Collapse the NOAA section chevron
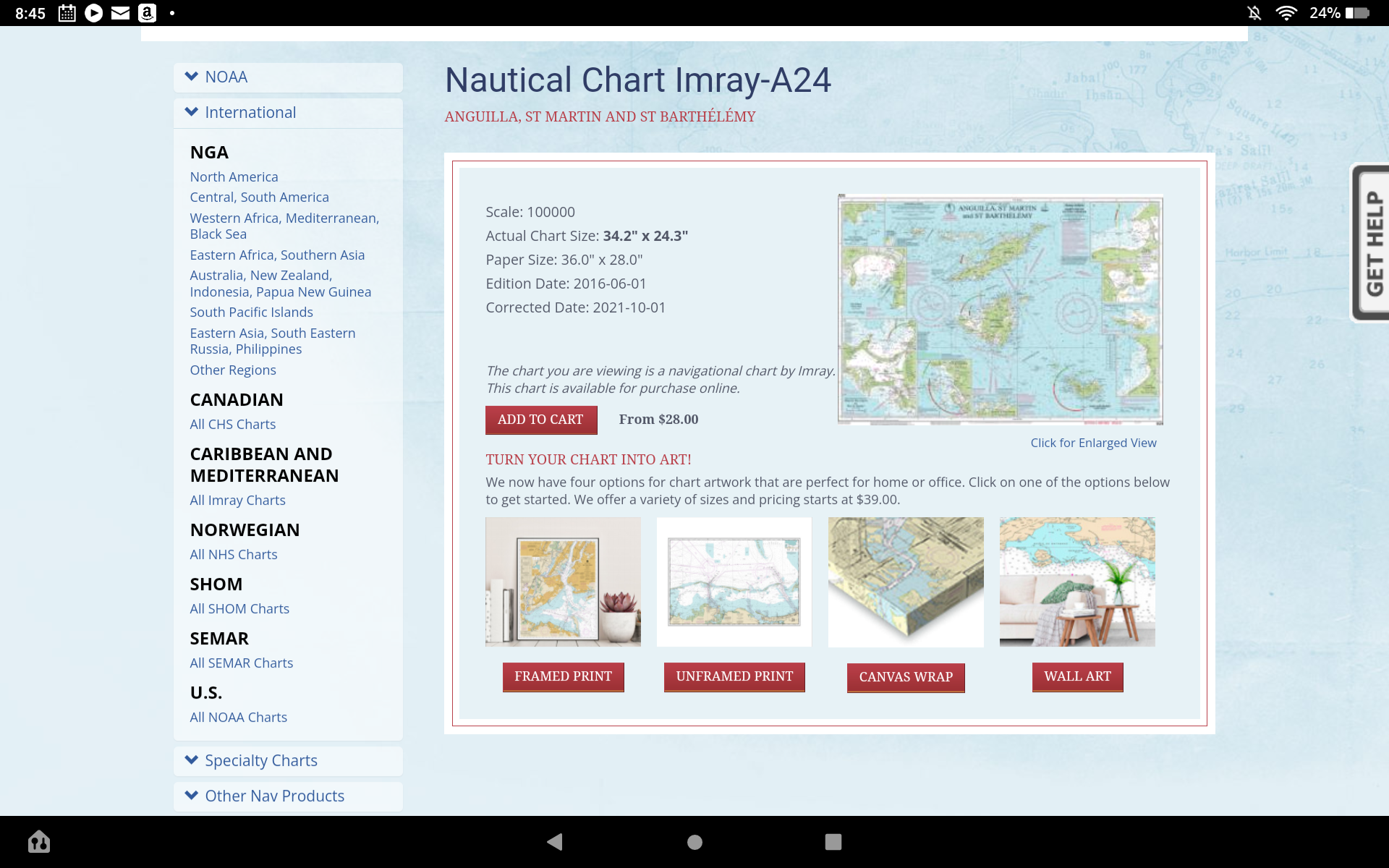The width and height of the screenshot is (1389, 868). tap(192, 76)
